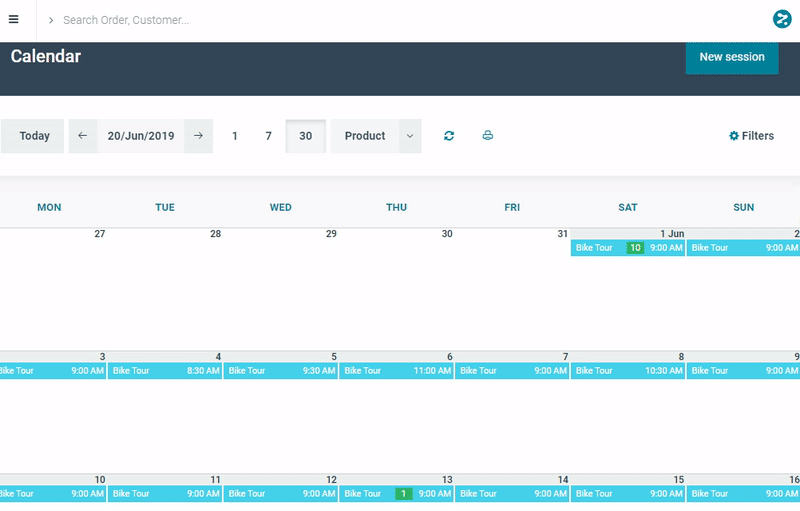Open Bike Tour session on the 14th
Image resolution: width=800 pixels, height=511 pixels.
tap(513, 494)
